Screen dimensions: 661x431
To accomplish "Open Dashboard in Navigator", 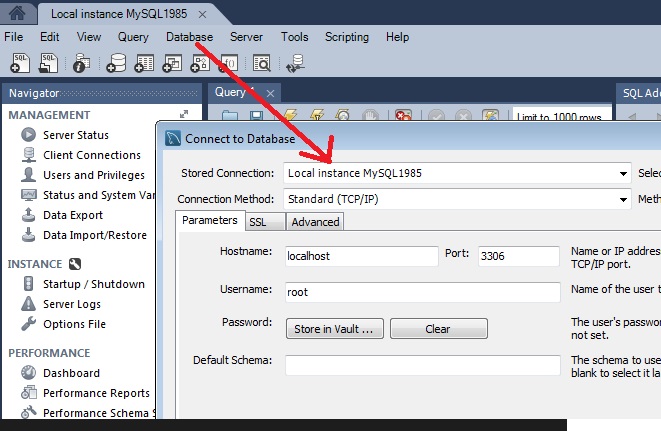I will [x=71, y=373].
